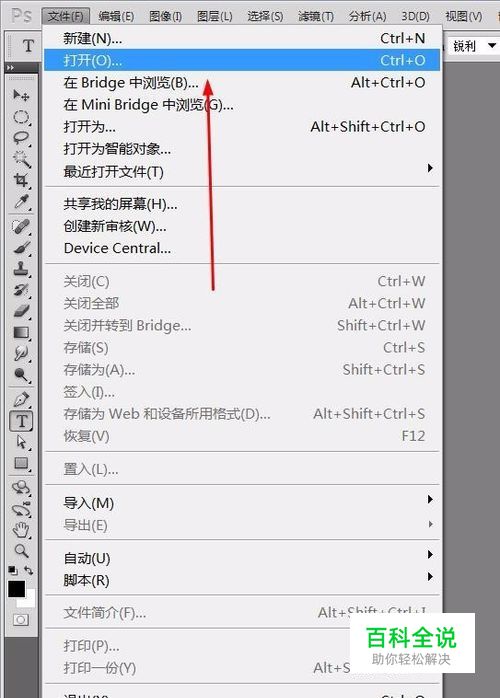Open the 图像(I) menu
Viewport: 500px width, 698px height.
pyautogui.click(x=165, y=16)
